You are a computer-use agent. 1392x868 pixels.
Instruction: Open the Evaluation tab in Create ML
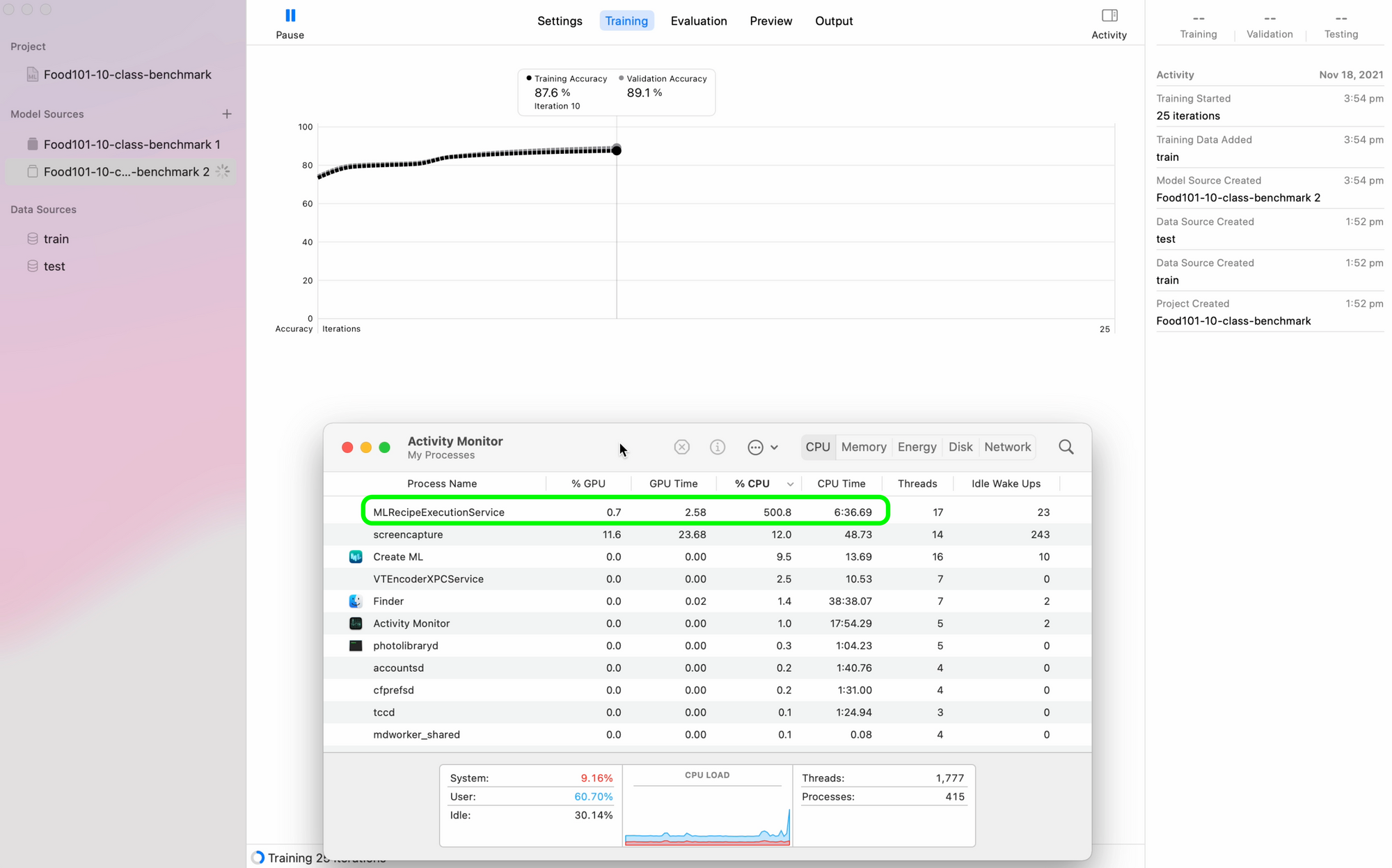699,20
